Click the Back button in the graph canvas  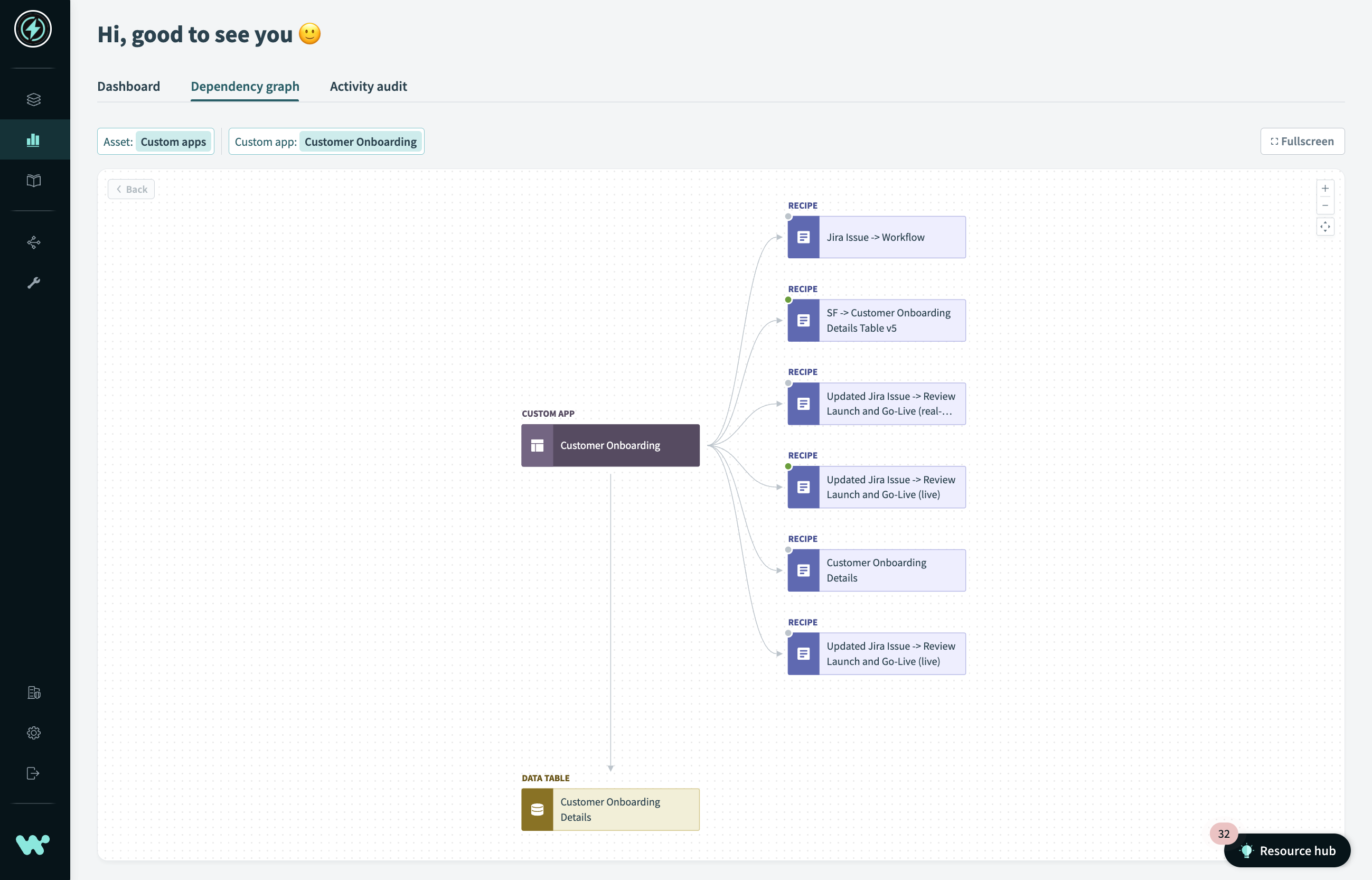pos(131,189)
